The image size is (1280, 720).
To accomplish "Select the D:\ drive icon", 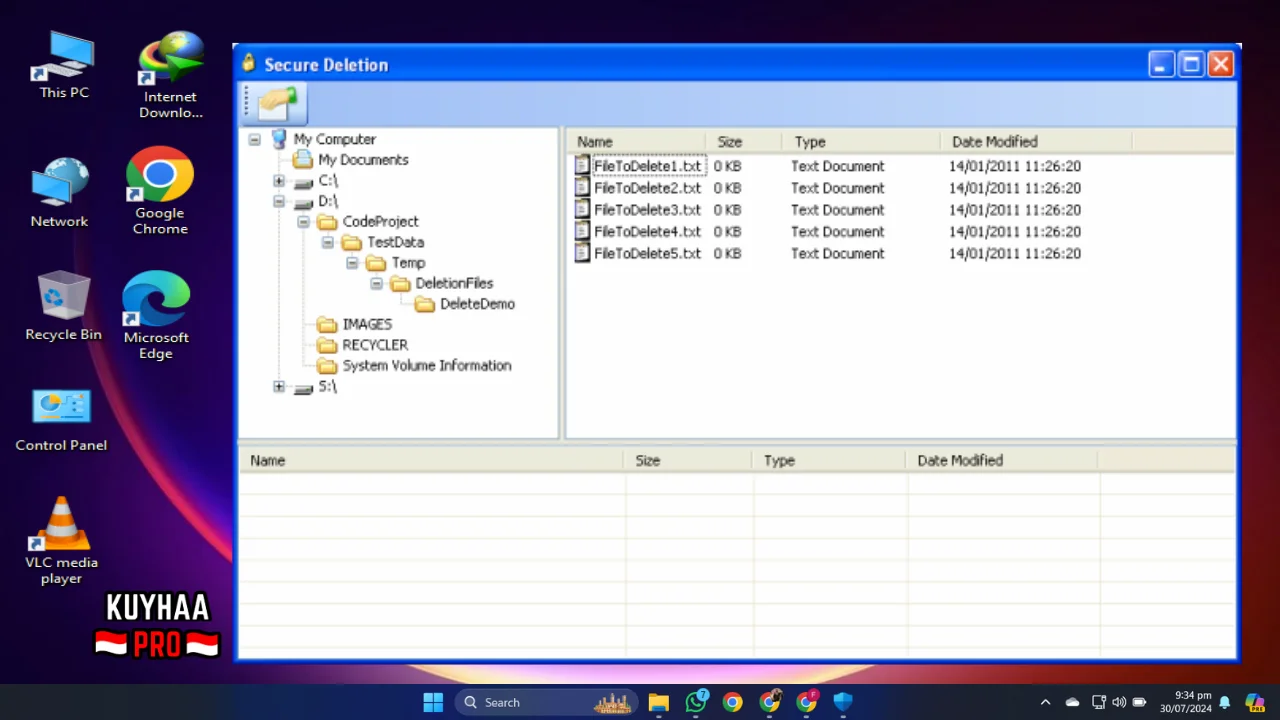I will tap(303, 202).
